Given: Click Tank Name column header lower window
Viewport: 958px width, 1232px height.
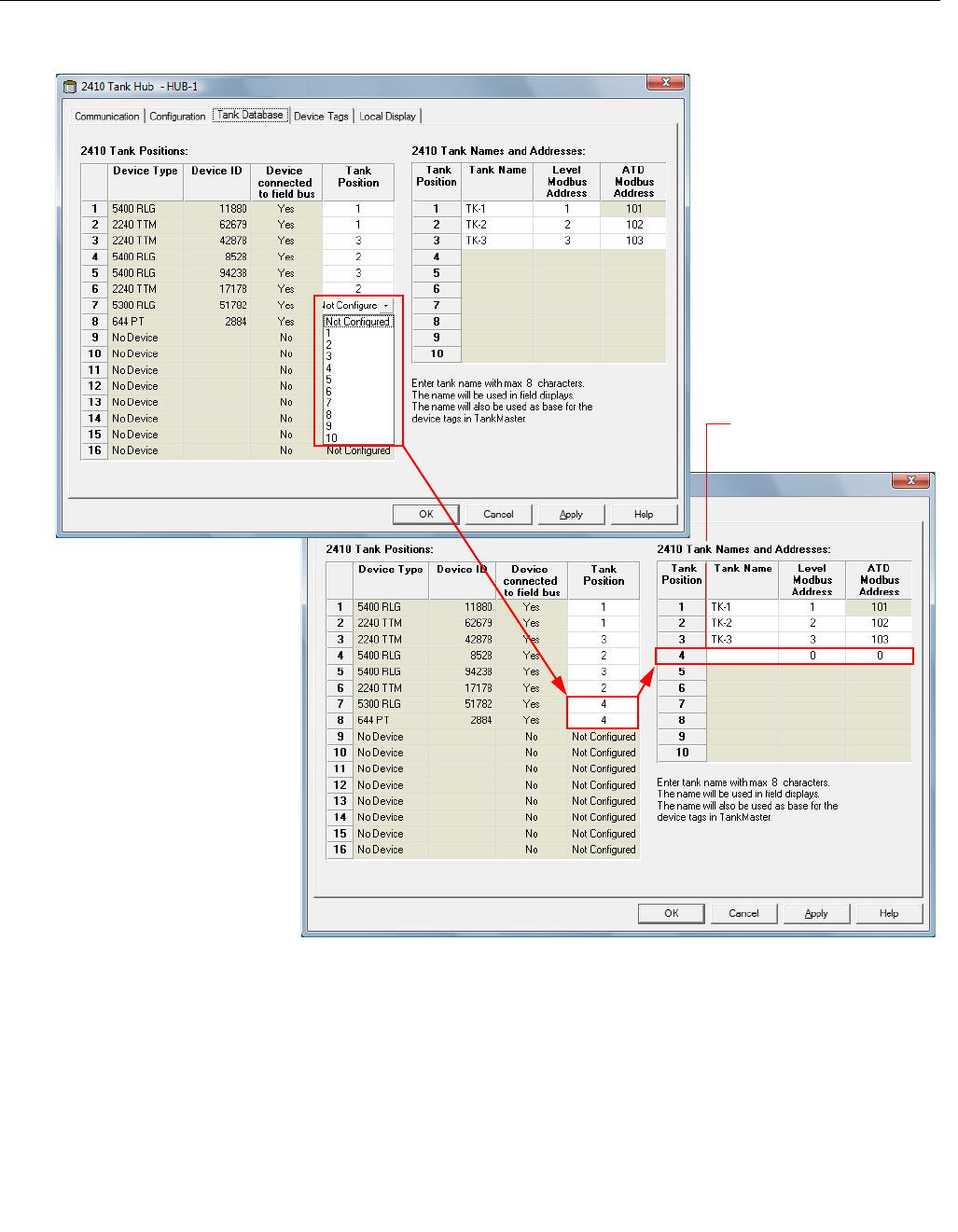Looking at the screenshot, I should tap(743, 580).
